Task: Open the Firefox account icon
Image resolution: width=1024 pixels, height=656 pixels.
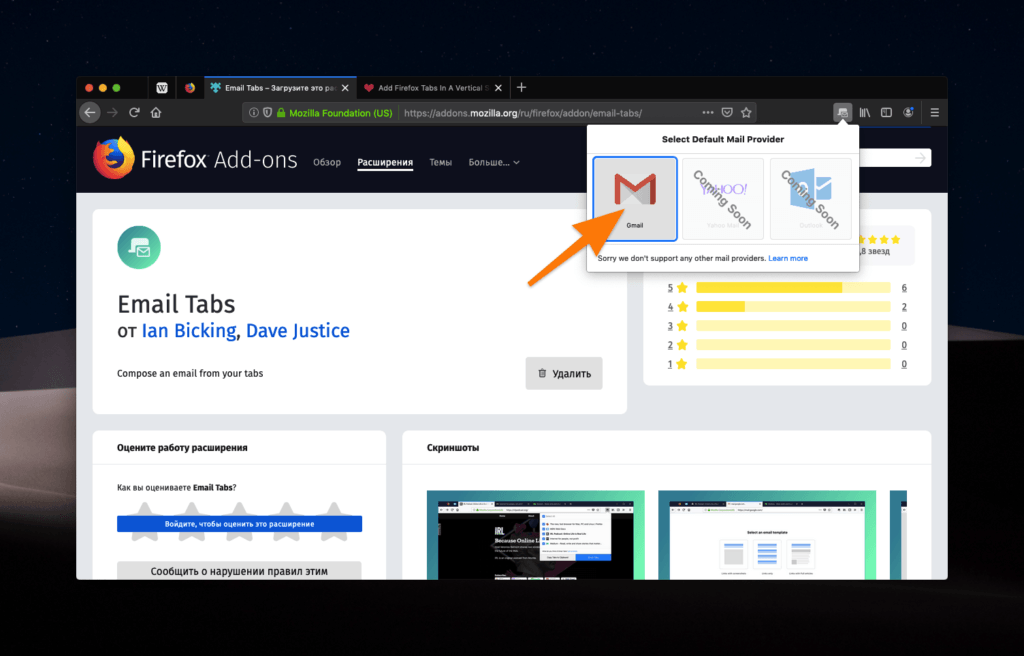Action: coord(908,112)
